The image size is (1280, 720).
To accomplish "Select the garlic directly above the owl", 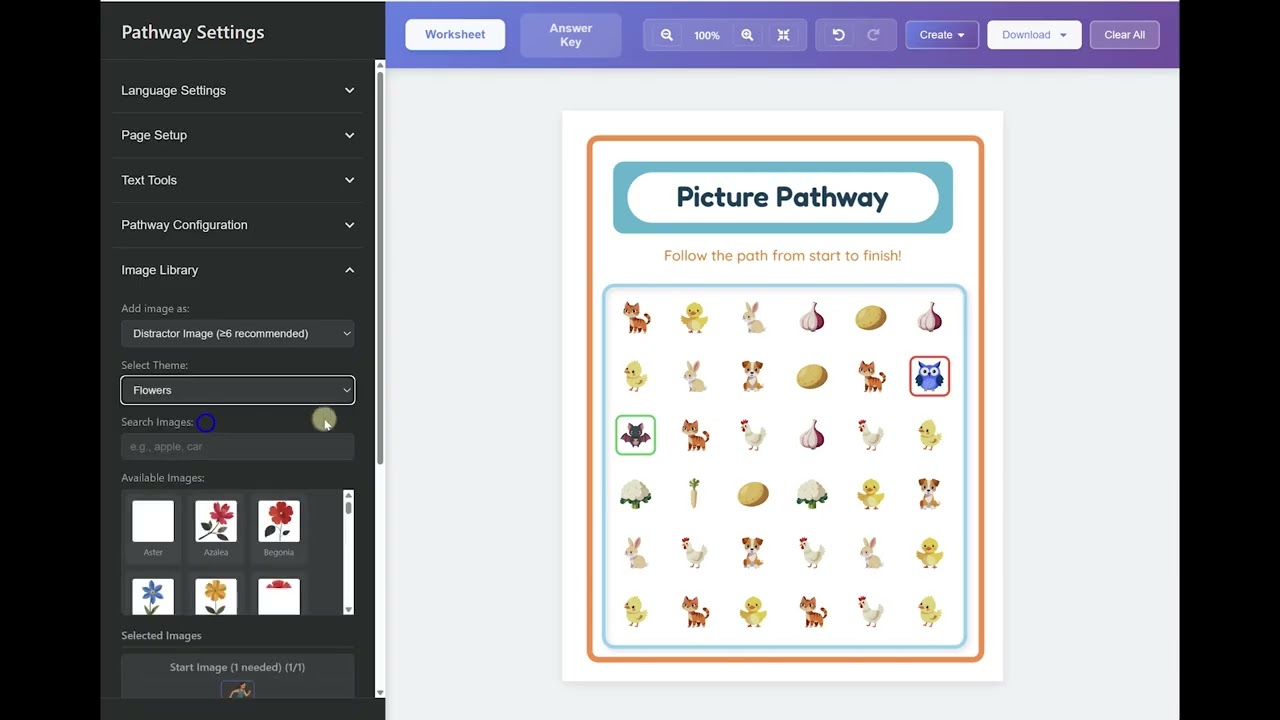I will click(x=930, y=317).
